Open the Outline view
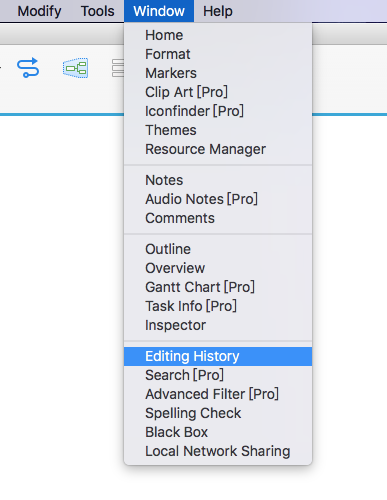 [x=218, y=249]
